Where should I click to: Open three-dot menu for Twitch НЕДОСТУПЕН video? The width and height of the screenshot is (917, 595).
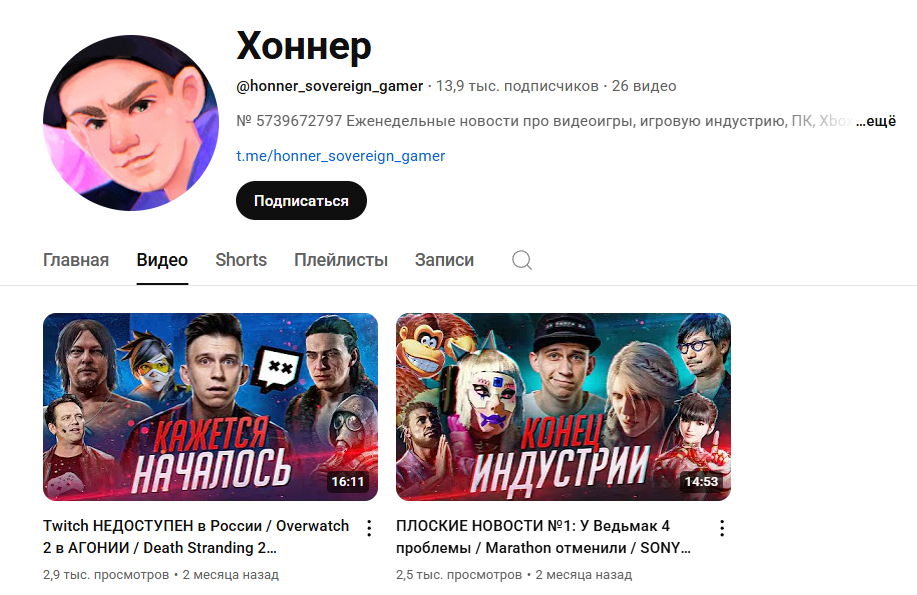369,528
